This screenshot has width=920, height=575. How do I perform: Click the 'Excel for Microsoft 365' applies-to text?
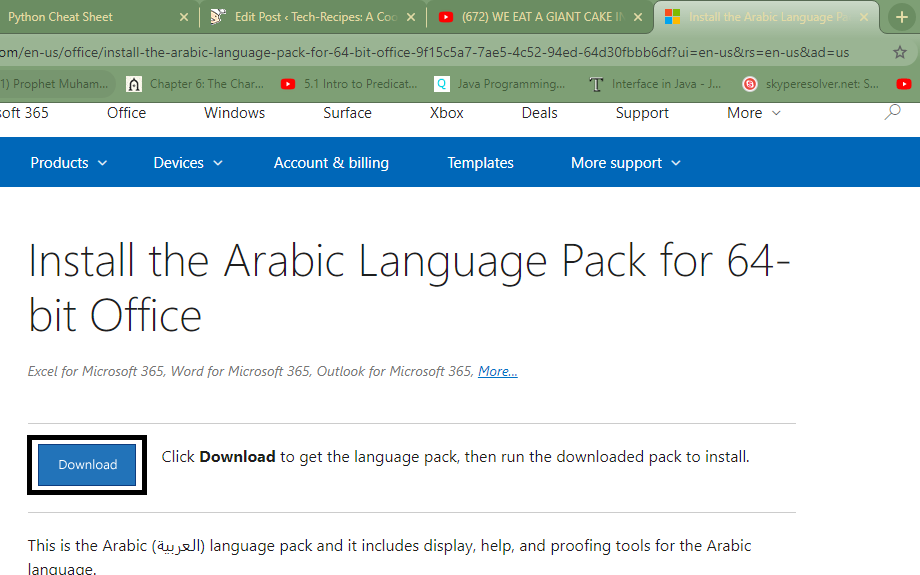(96, 371)
